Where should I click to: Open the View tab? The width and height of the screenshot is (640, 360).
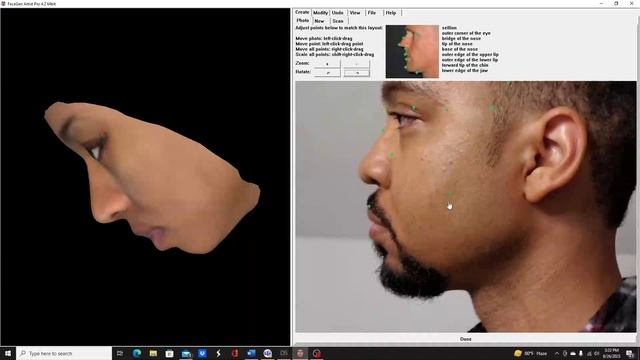(x=355, y=13)
